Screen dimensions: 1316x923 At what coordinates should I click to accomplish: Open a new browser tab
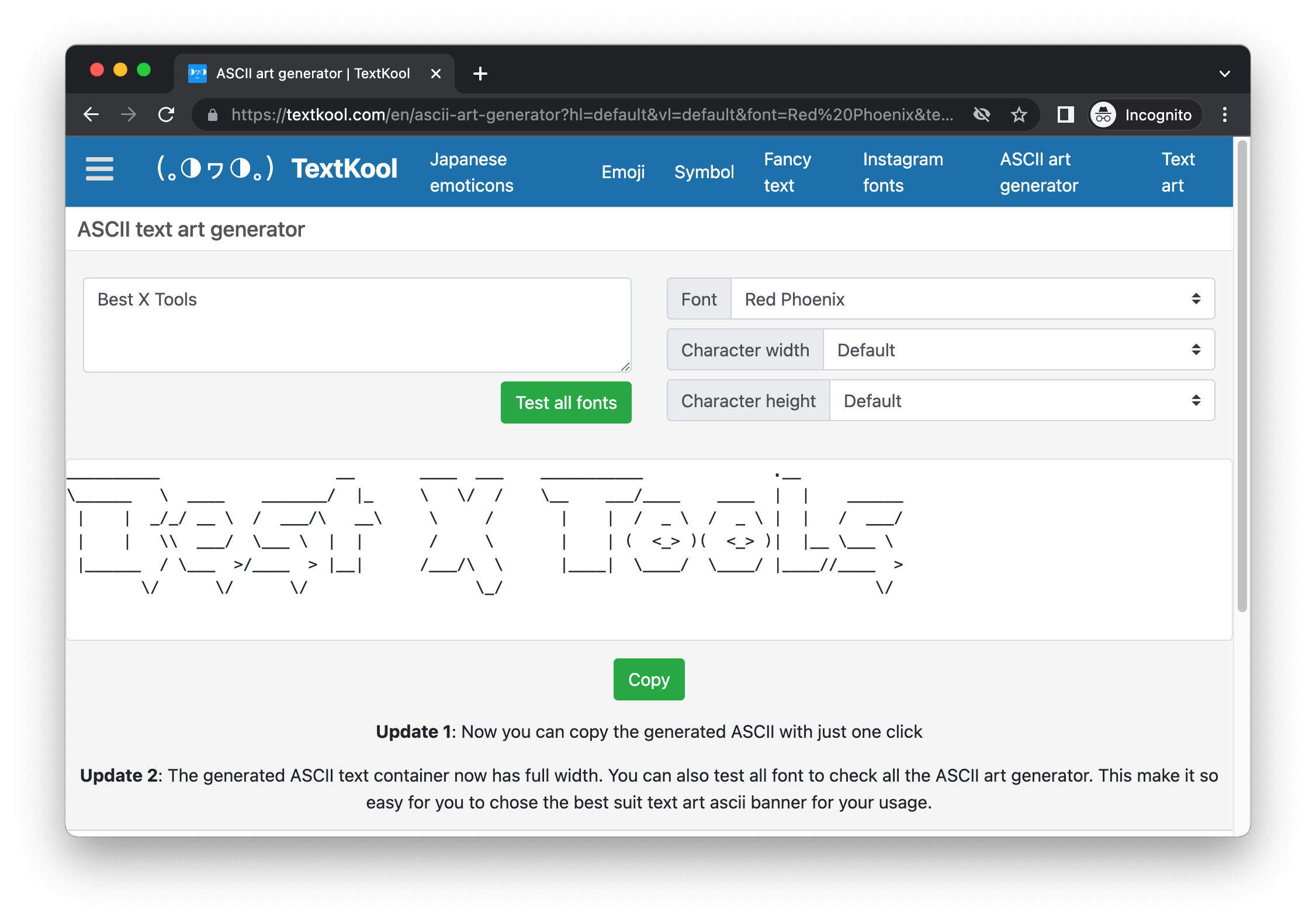click(x=480, y=74)
